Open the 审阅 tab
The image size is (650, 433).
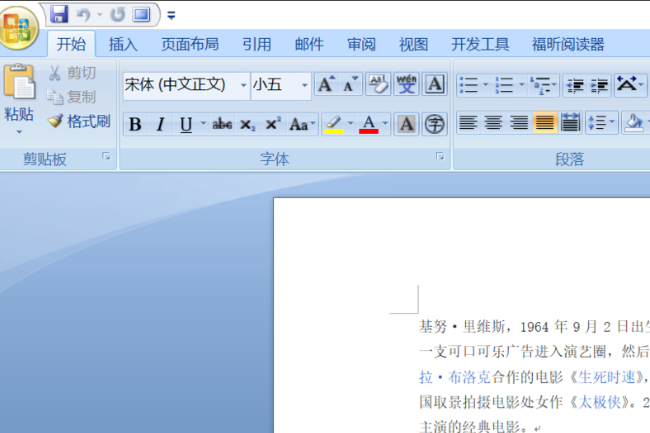(361, 44)
